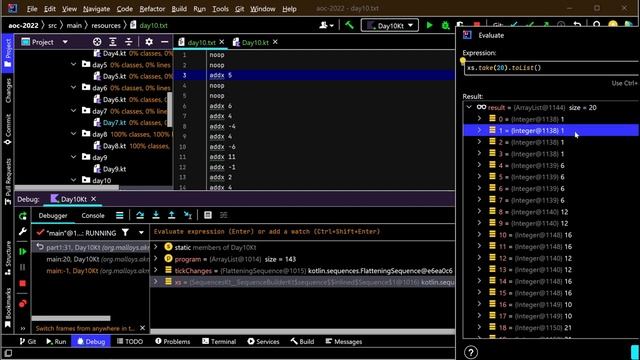Screen dimensions: 640x360
Task: Filter debugger threads funnel icon
Action: [125, 233]
